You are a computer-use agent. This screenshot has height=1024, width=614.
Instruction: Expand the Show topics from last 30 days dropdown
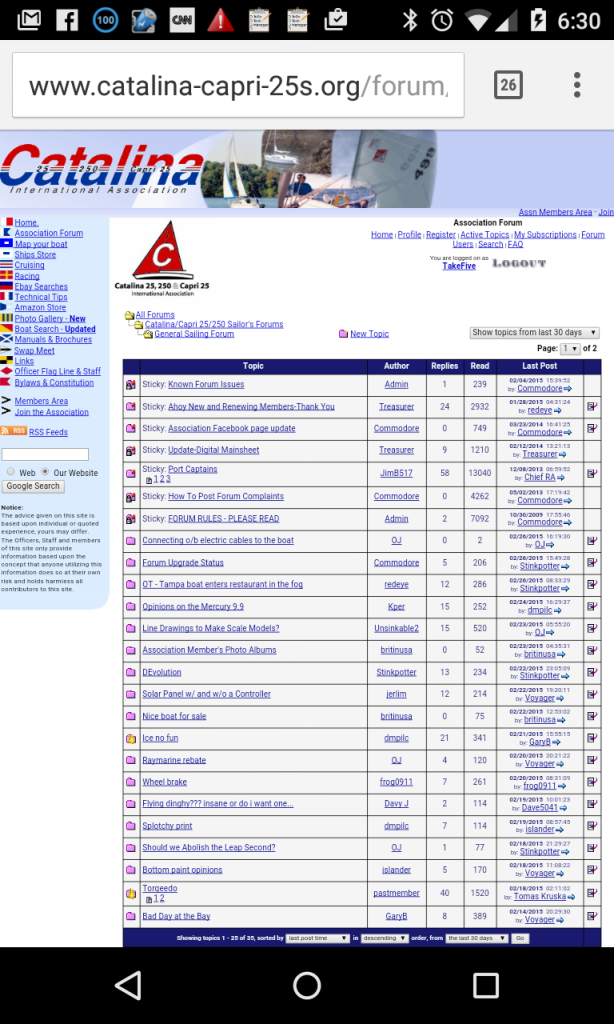point(534,332)
